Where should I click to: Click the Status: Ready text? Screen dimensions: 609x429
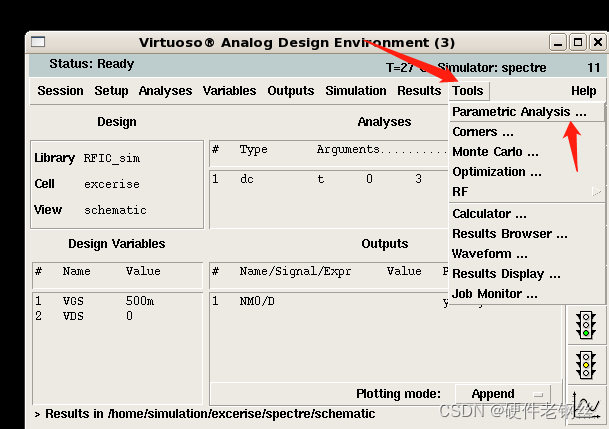point(92,64)
